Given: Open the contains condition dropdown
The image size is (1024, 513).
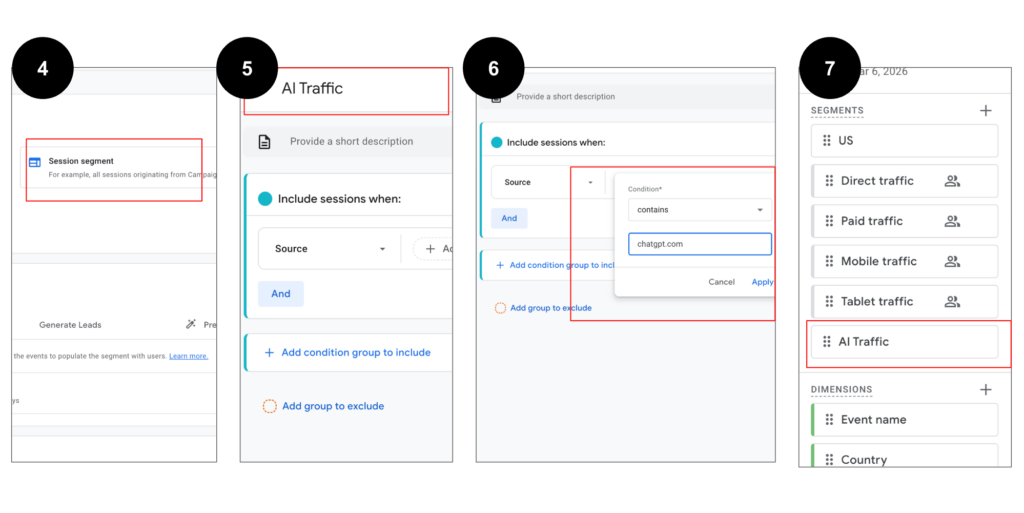Looking at the screenshot, I should 699,210.
